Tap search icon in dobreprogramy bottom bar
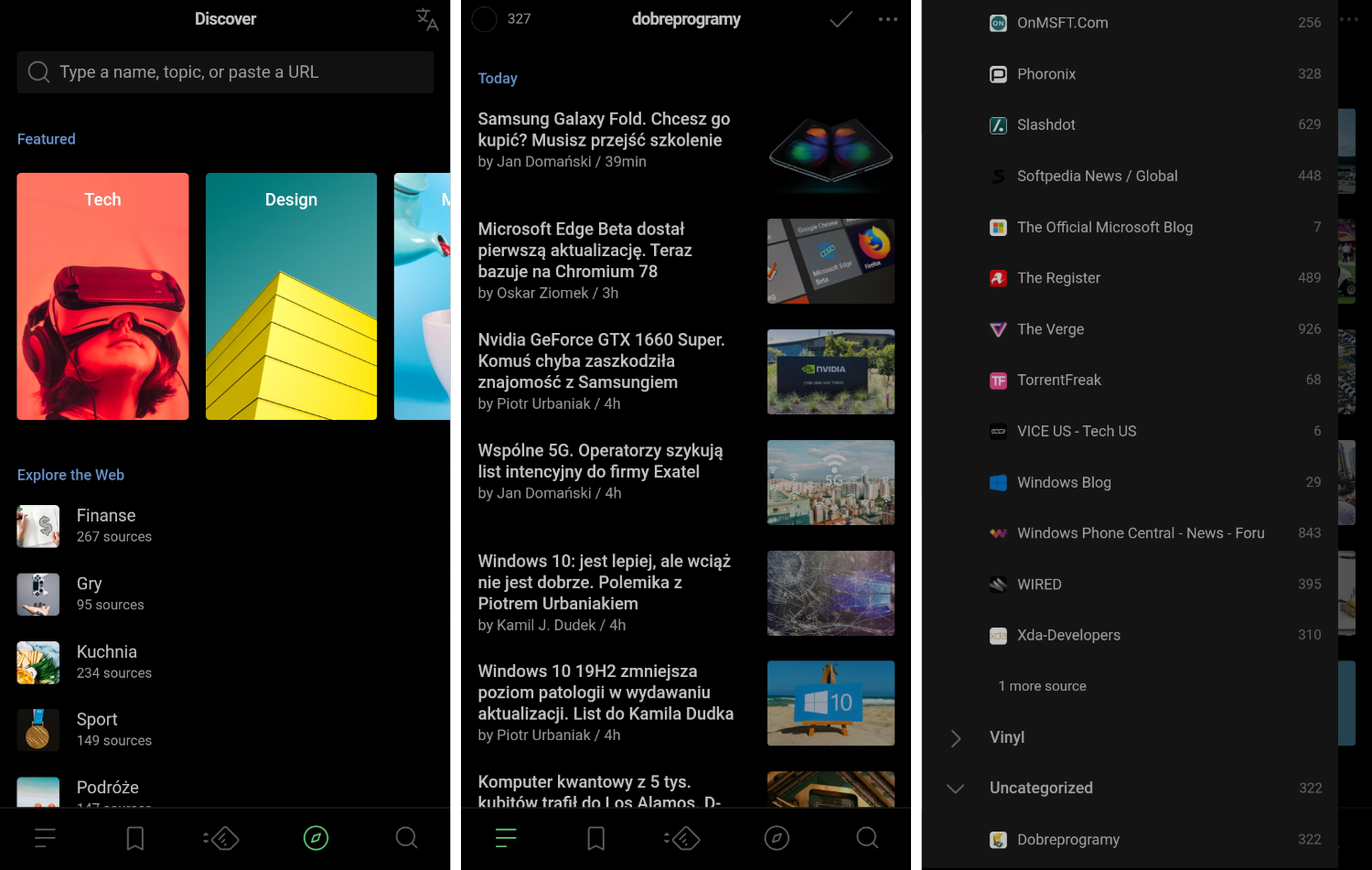 867,837
